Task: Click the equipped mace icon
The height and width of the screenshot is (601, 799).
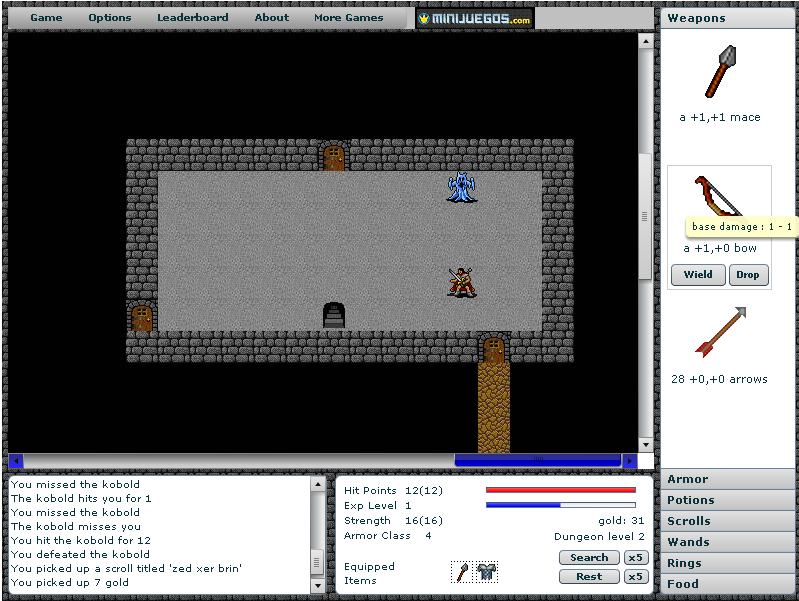Action: point(462,572)
